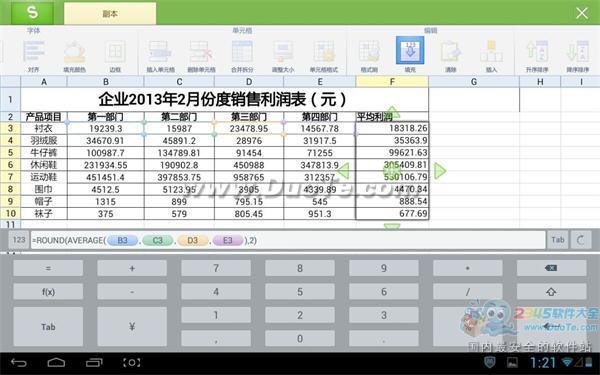The image size is (600, 375).
Task: Open the clock showing 1:21
Action: pyautogui.click(x=543, y=362)
